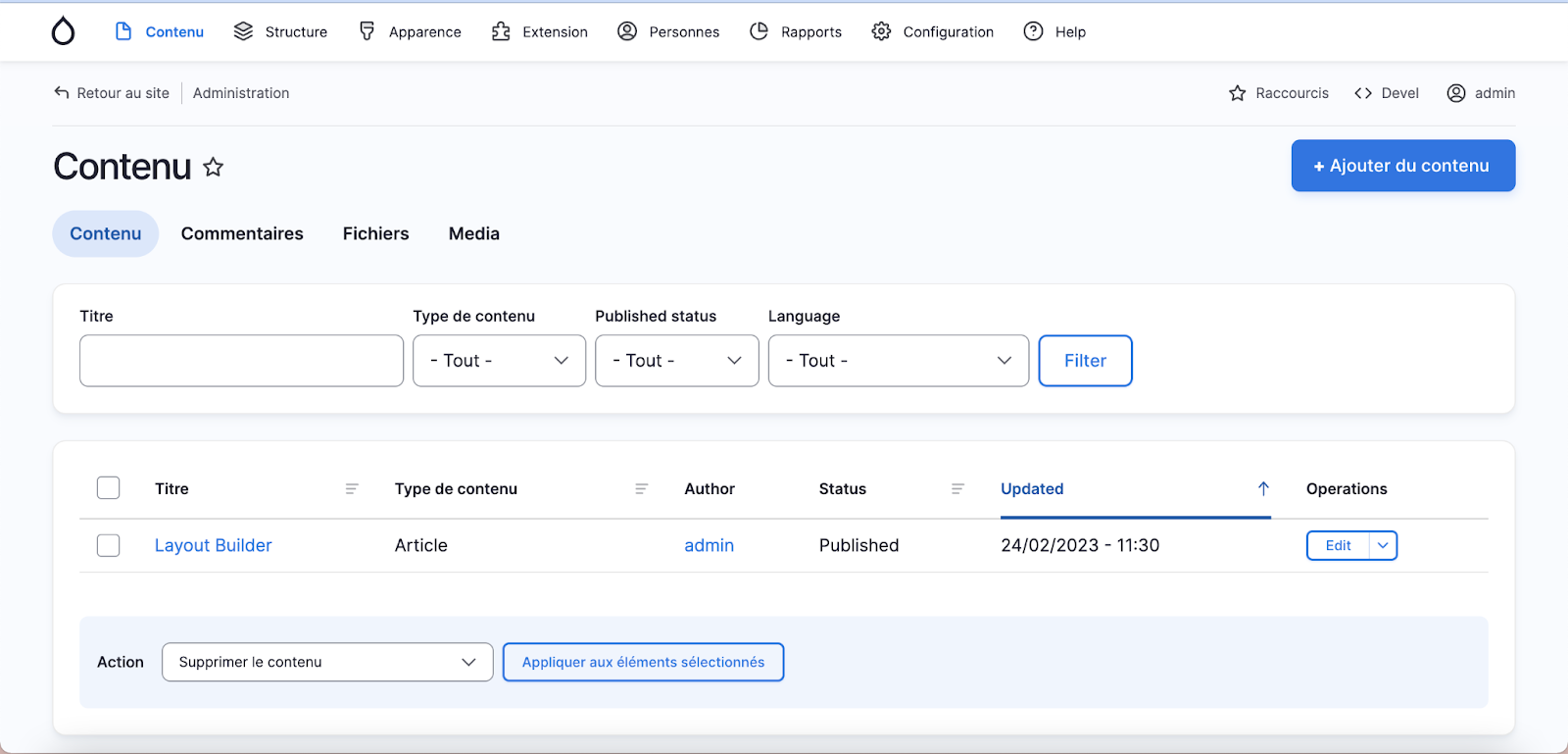Screen dimensions: 1568x754
Task: Click the Updated column sort arrow
Action: pyautogui.click(x=1263, y=489)
